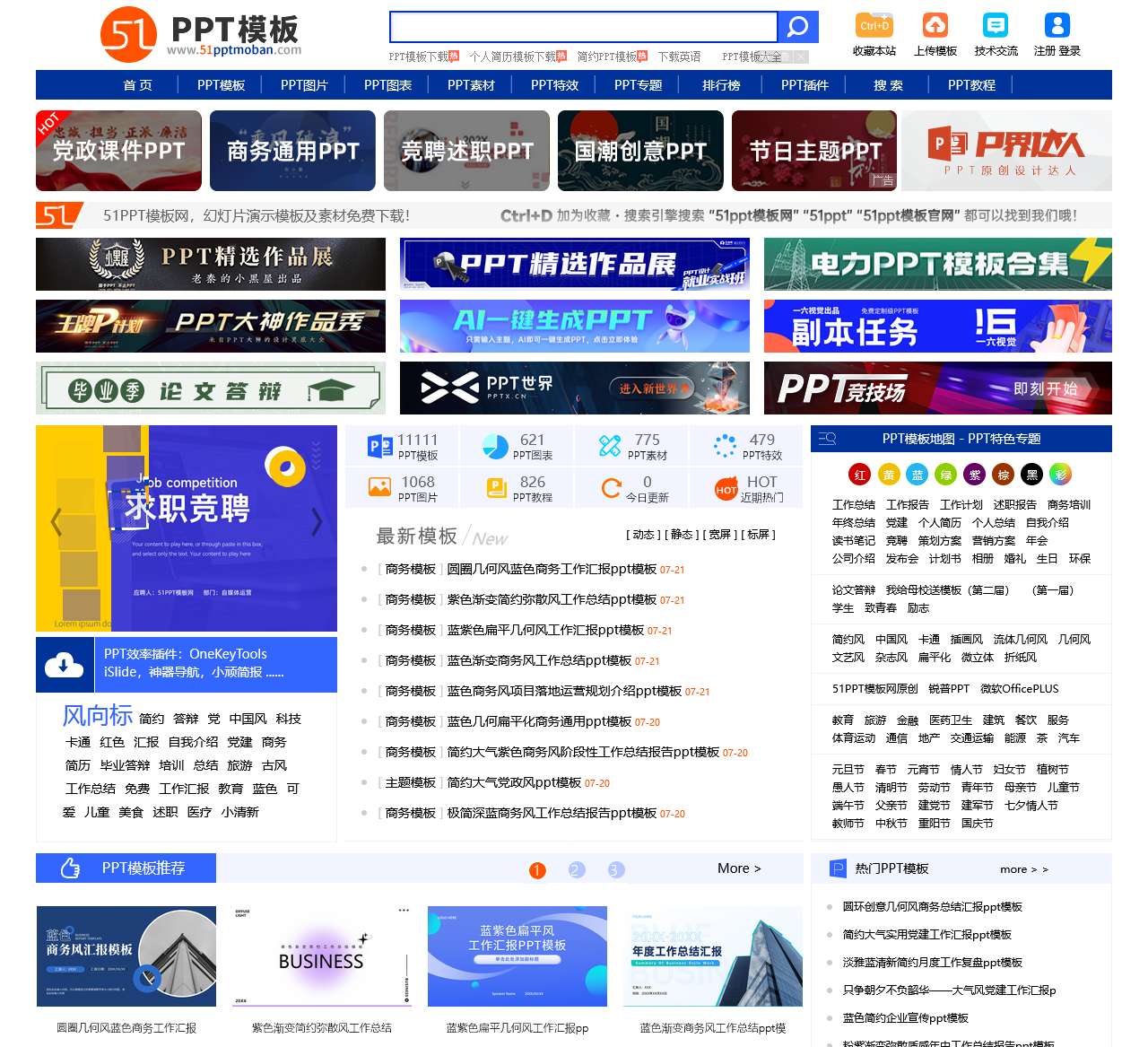Switch to recommendation page 1
This screenshot has height=1047, width=1148.
(x=537, y=870)
